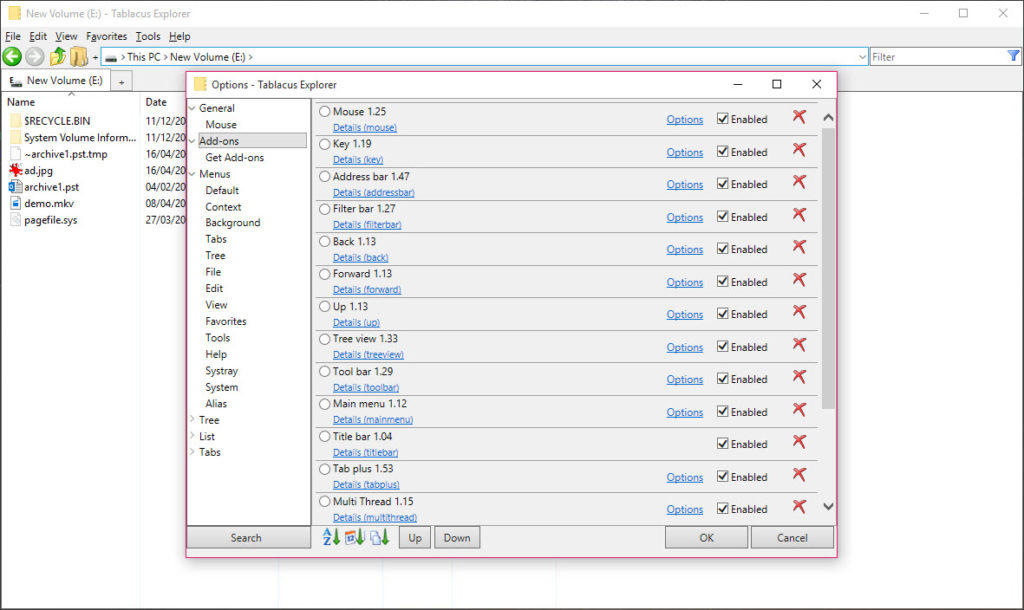This screenshot has width=1024, height=610.
Task: Uncheck Enabled for Address bar 1.47
Action: click(x=722, y=184)
